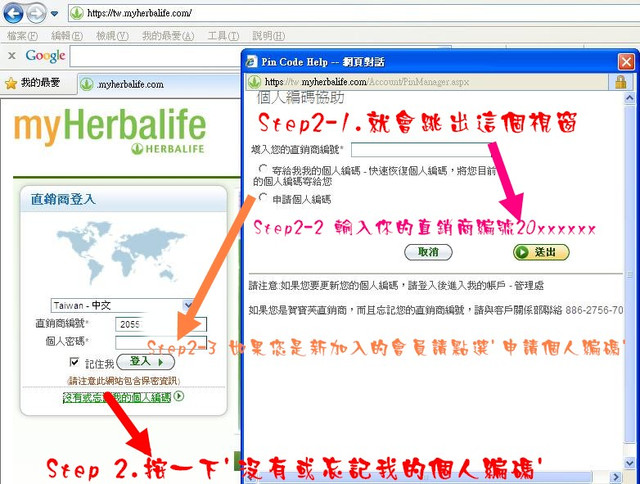640x484 pixels.
Task: Open the 說明(H) menu
Action: (x=269, y=36)
